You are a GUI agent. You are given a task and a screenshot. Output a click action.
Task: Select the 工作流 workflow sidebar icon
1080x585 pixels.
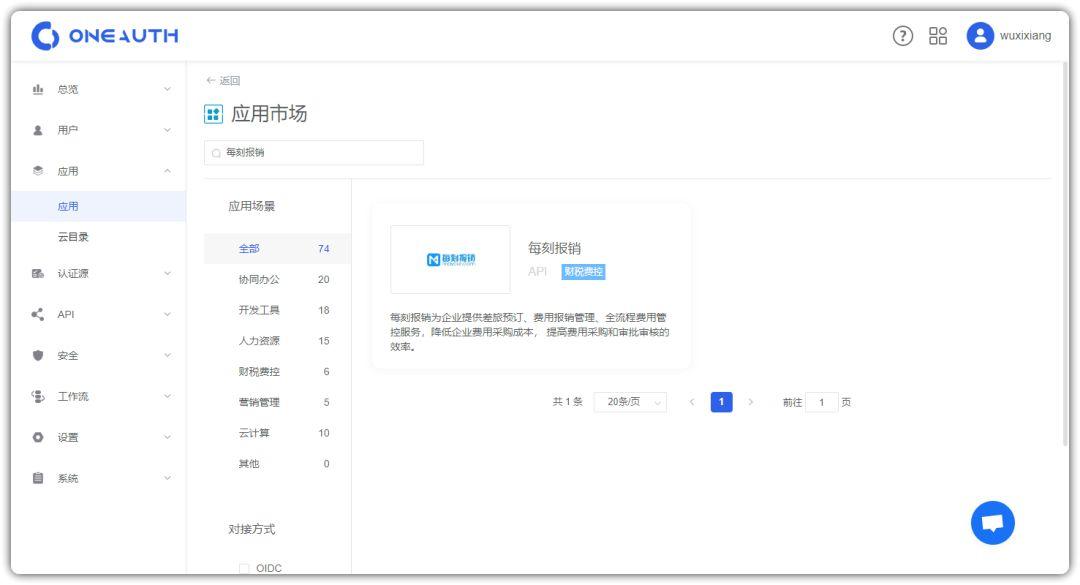[37, 396]
